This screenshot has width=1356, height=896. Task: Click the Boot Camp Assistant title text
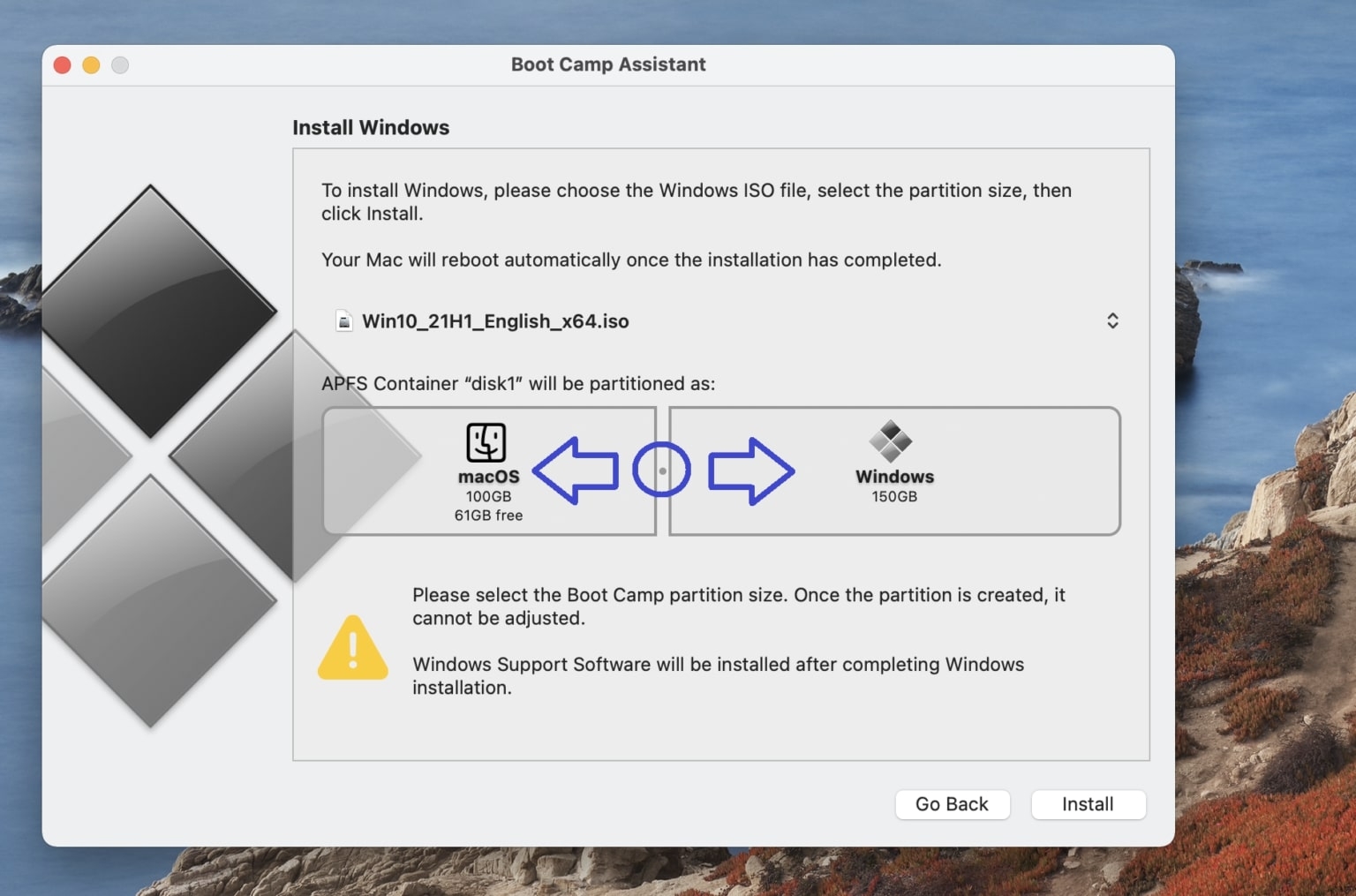click(x=608, y=64)
